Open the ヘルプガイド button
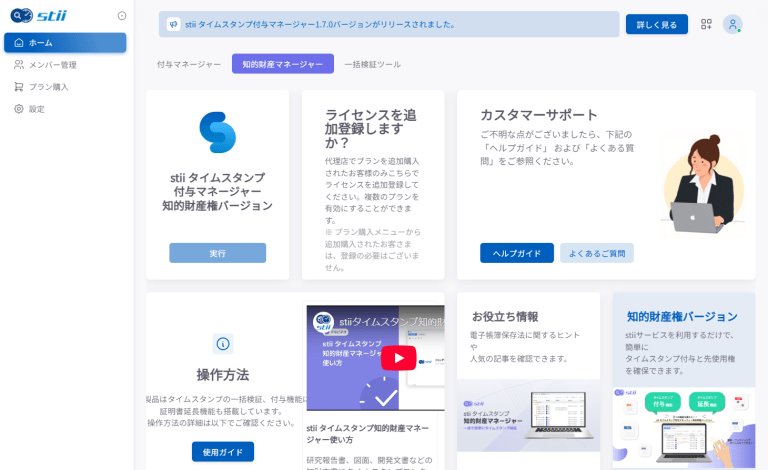This screenshot has width=768, height=470. pyautogui.click(x=517, y=253)
